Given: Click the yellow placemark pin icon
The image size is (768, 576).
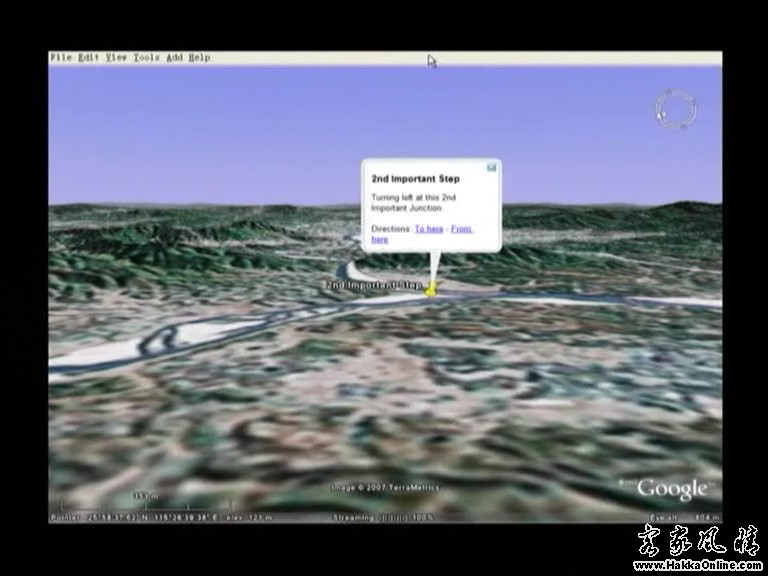Looking at the screenshot, I should 431,290.
